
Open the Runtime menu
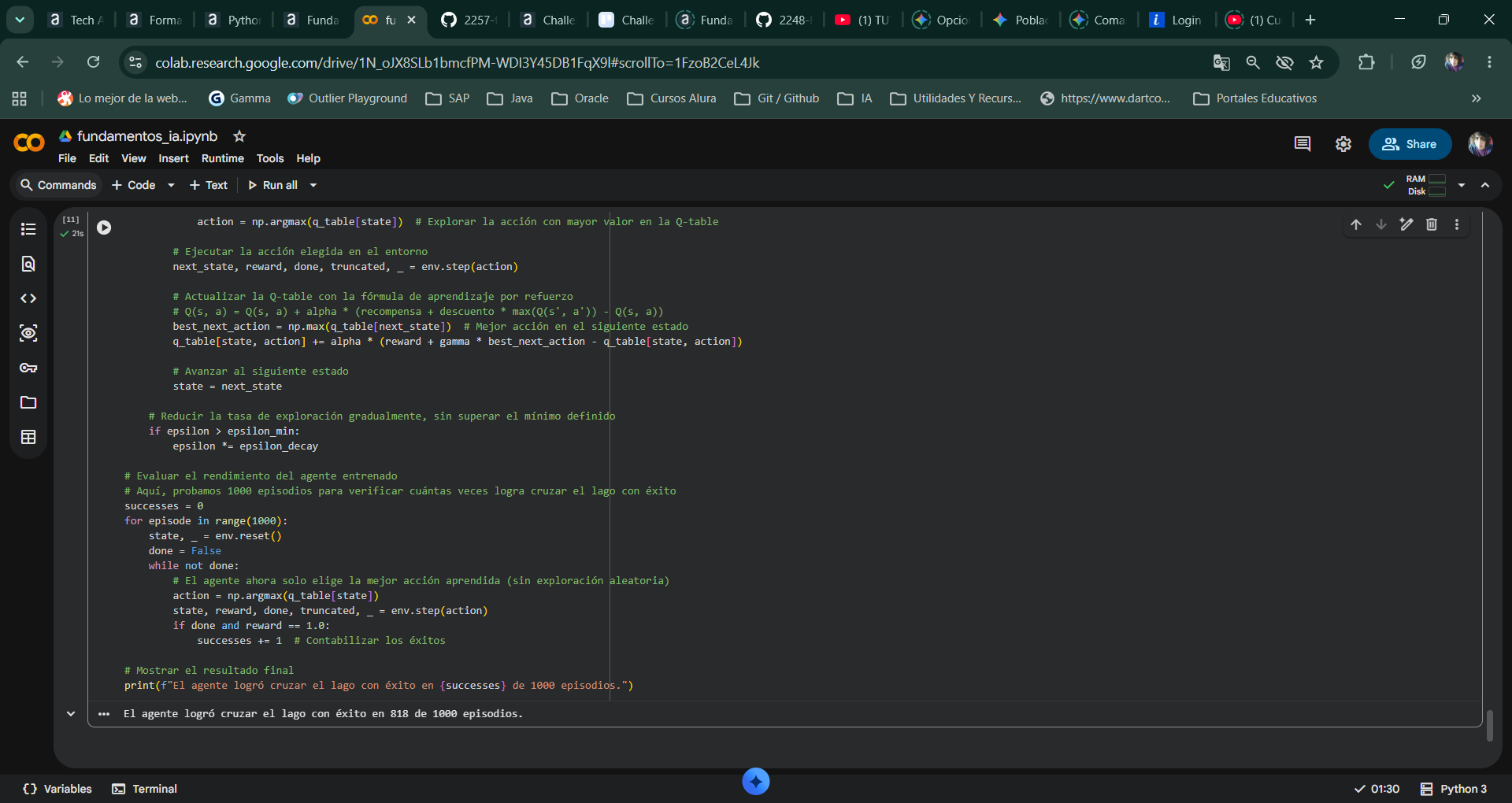[222, 158]
